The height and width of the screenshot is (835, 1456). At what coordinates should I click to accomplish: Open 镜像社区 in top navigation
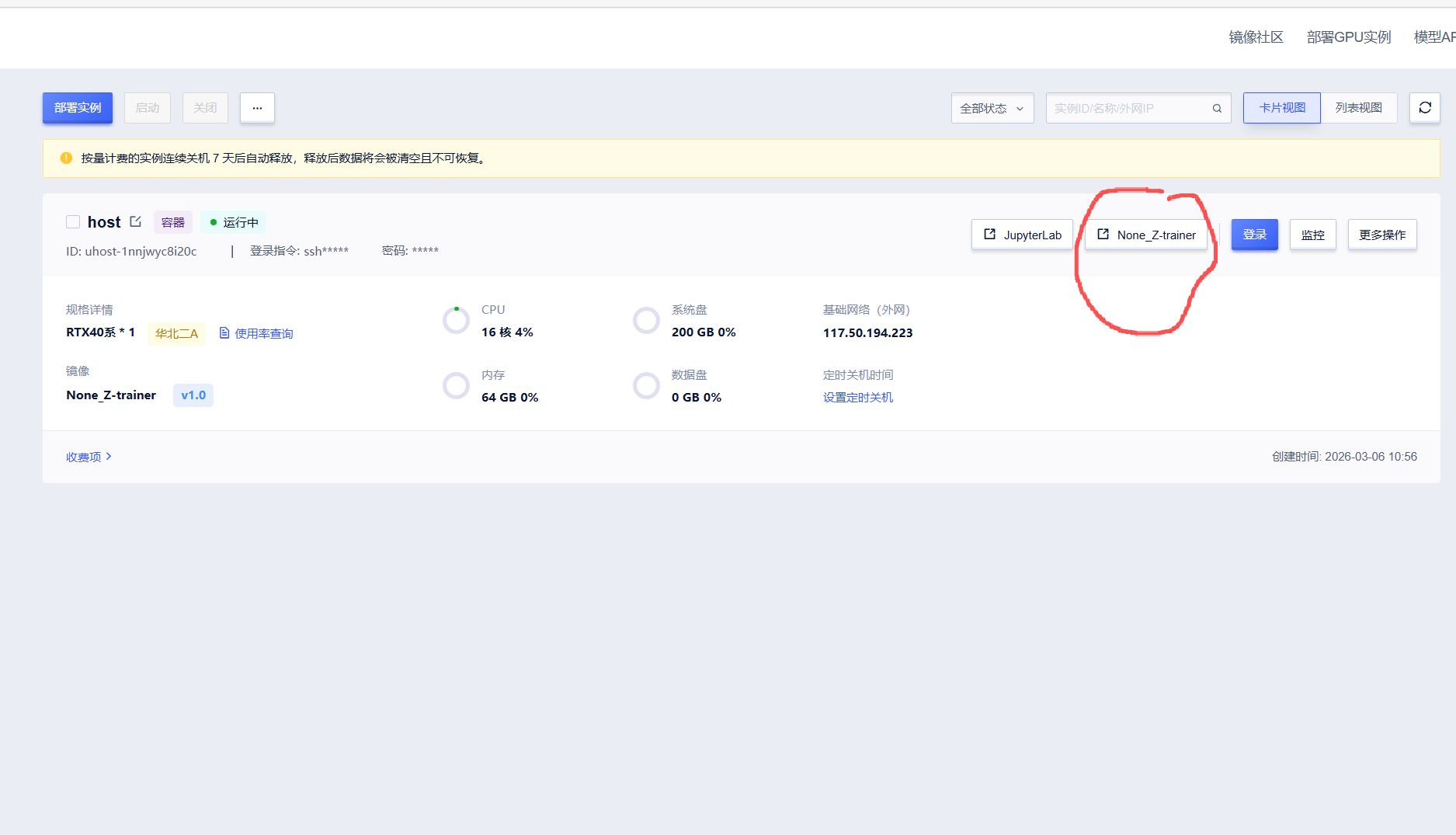pyautogui.click(x=1256, y=37)
